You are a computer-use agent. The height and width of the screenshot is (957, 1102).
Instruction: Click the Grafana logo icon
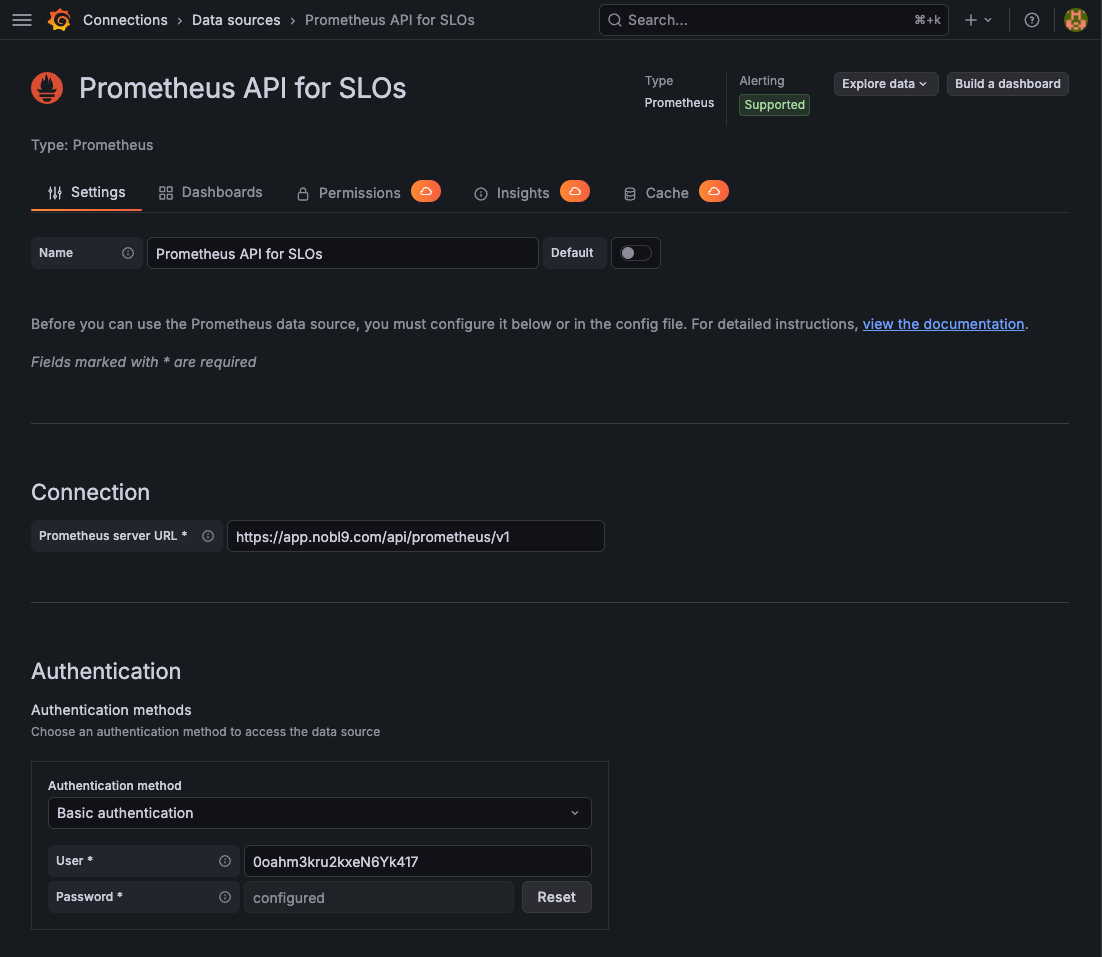(59, 20)
